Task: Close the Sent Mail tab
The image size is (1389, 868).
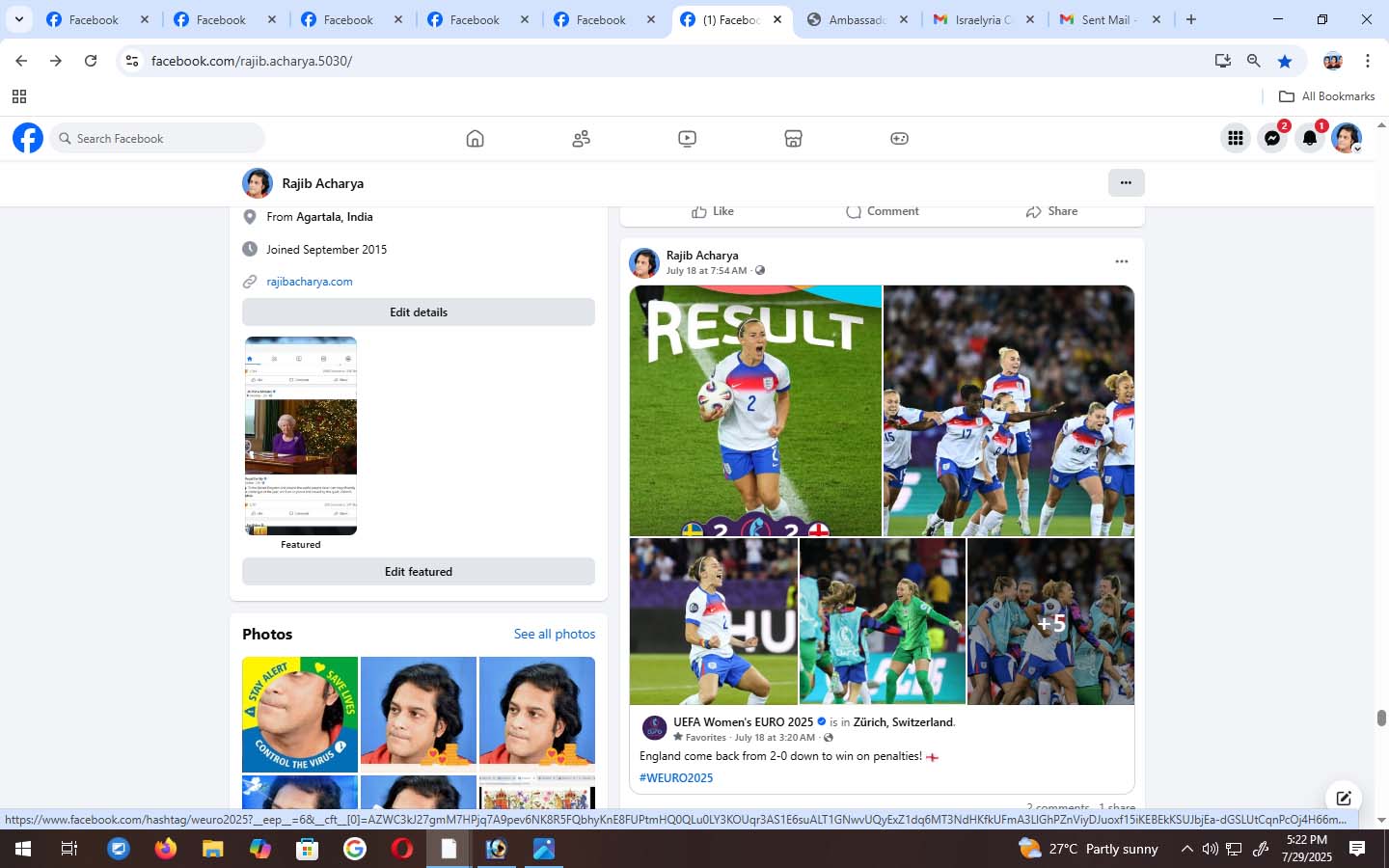Action: pyautogui.click(x=1157, y=19)
